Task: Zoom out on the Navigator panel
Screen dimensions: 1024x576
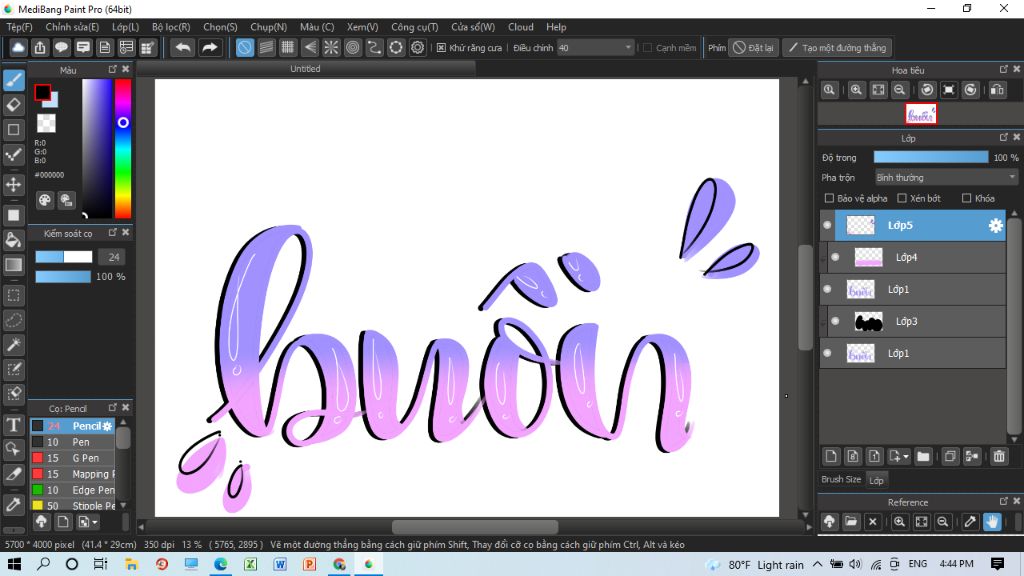Action: point(899,90)
